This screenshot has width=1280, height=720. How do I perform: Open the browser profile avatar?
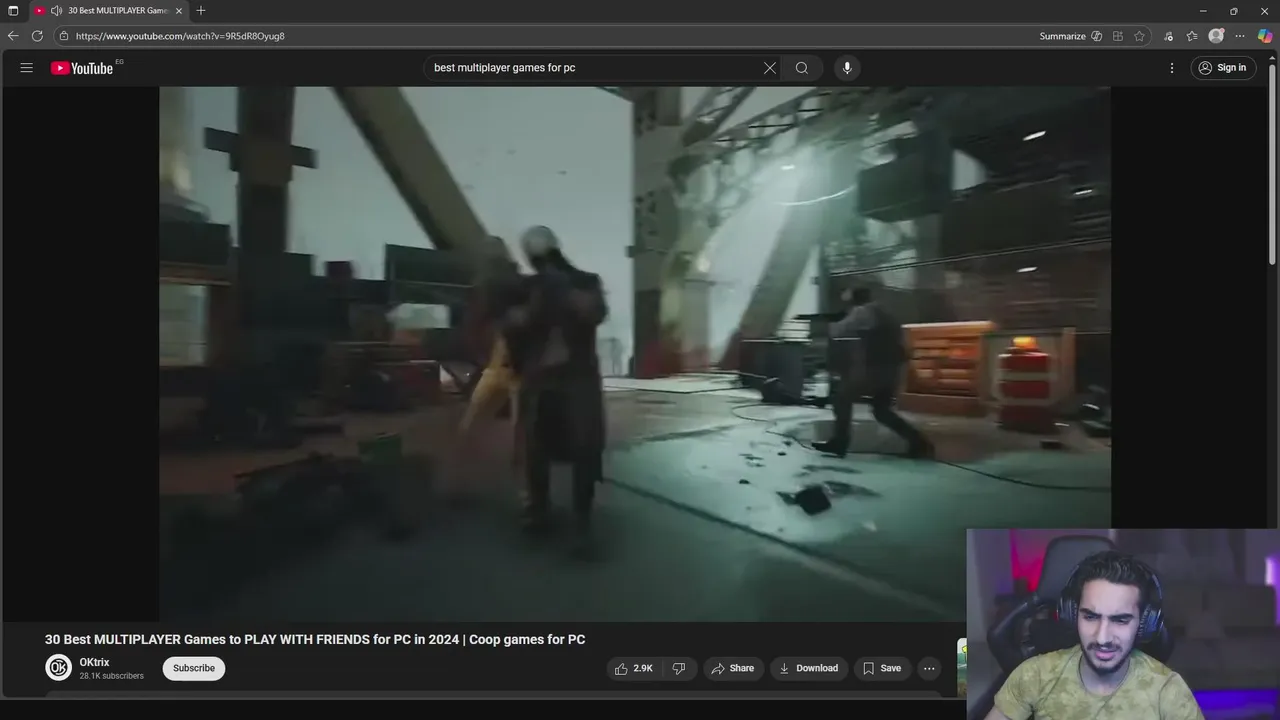1216,36
